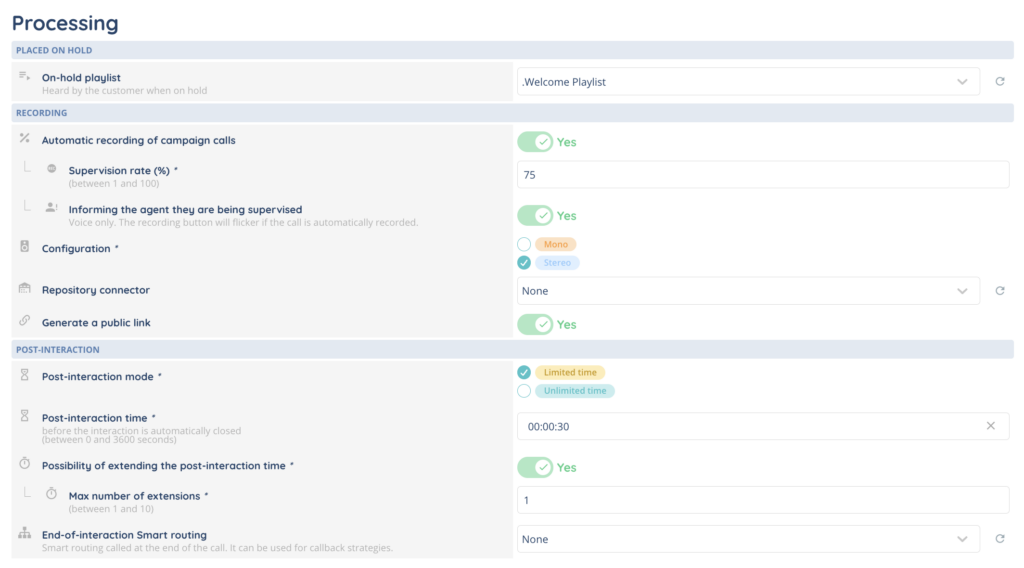Click the routing icon beside End-of-interaction Smart routing
This screenshot has height=568, width=1024.
point(25,535)
